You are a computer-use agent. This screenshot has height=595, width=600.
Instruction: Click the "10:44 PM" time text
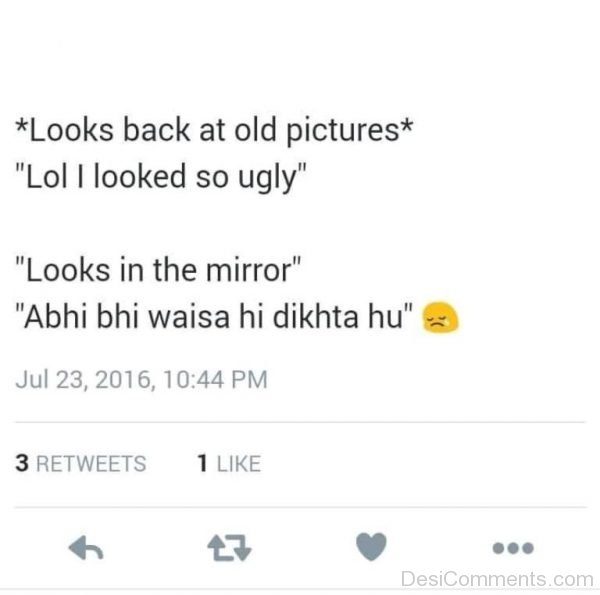tap(215, 380)
